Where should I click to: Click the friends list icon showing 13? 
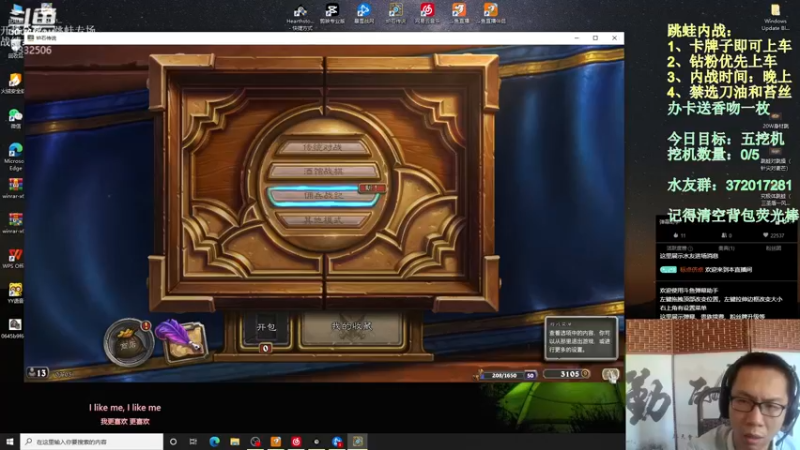37,373
